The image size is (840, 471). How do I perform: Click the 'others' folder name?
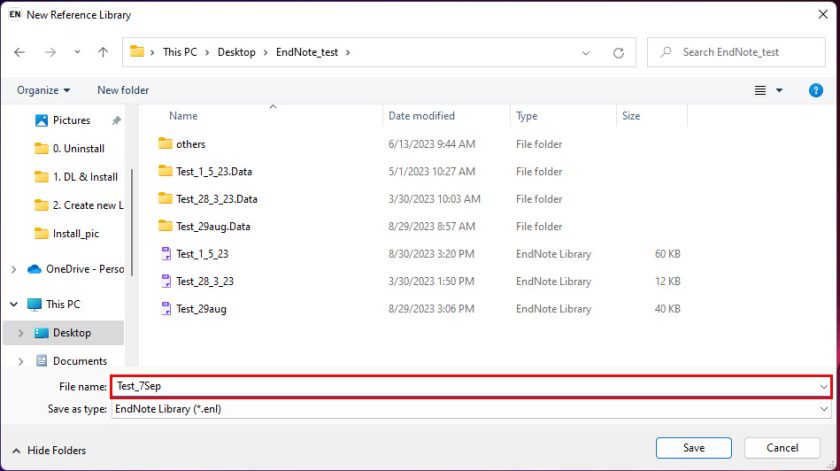191,144
